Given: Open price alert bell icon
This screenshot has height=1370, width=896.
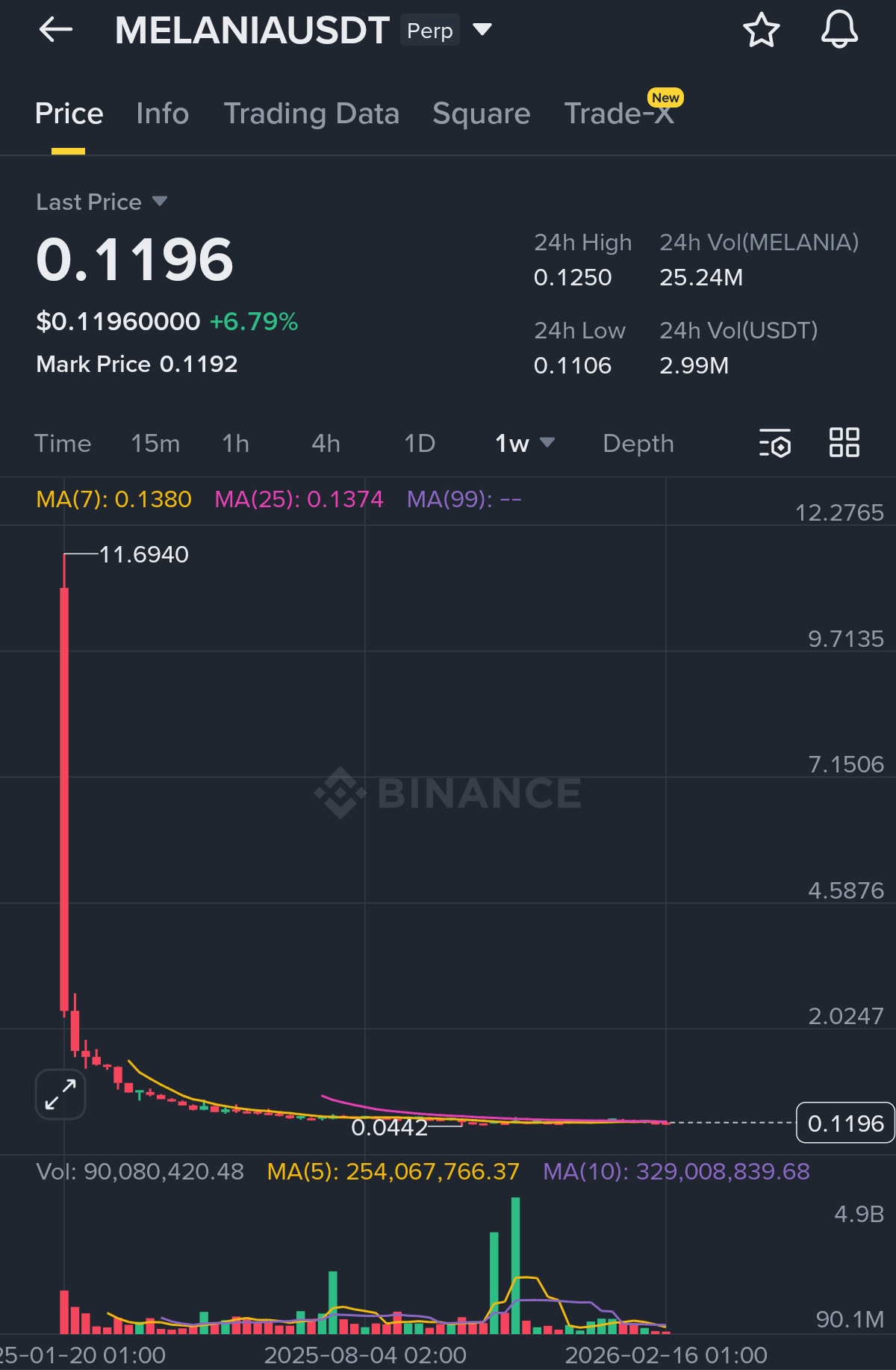Looking at the screenshot, I should pyautogui.click(x=839, y=31).
